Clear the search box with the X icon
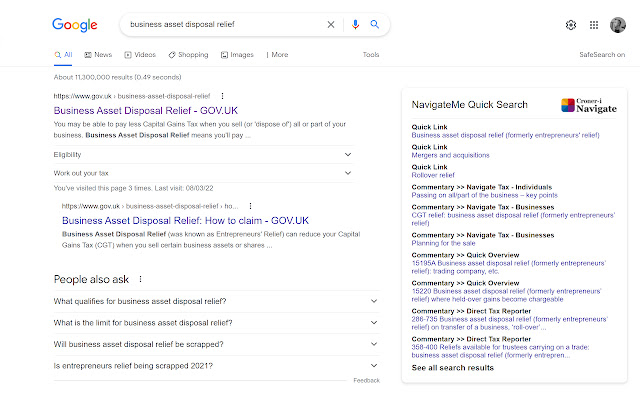 [x=331, y=24]
